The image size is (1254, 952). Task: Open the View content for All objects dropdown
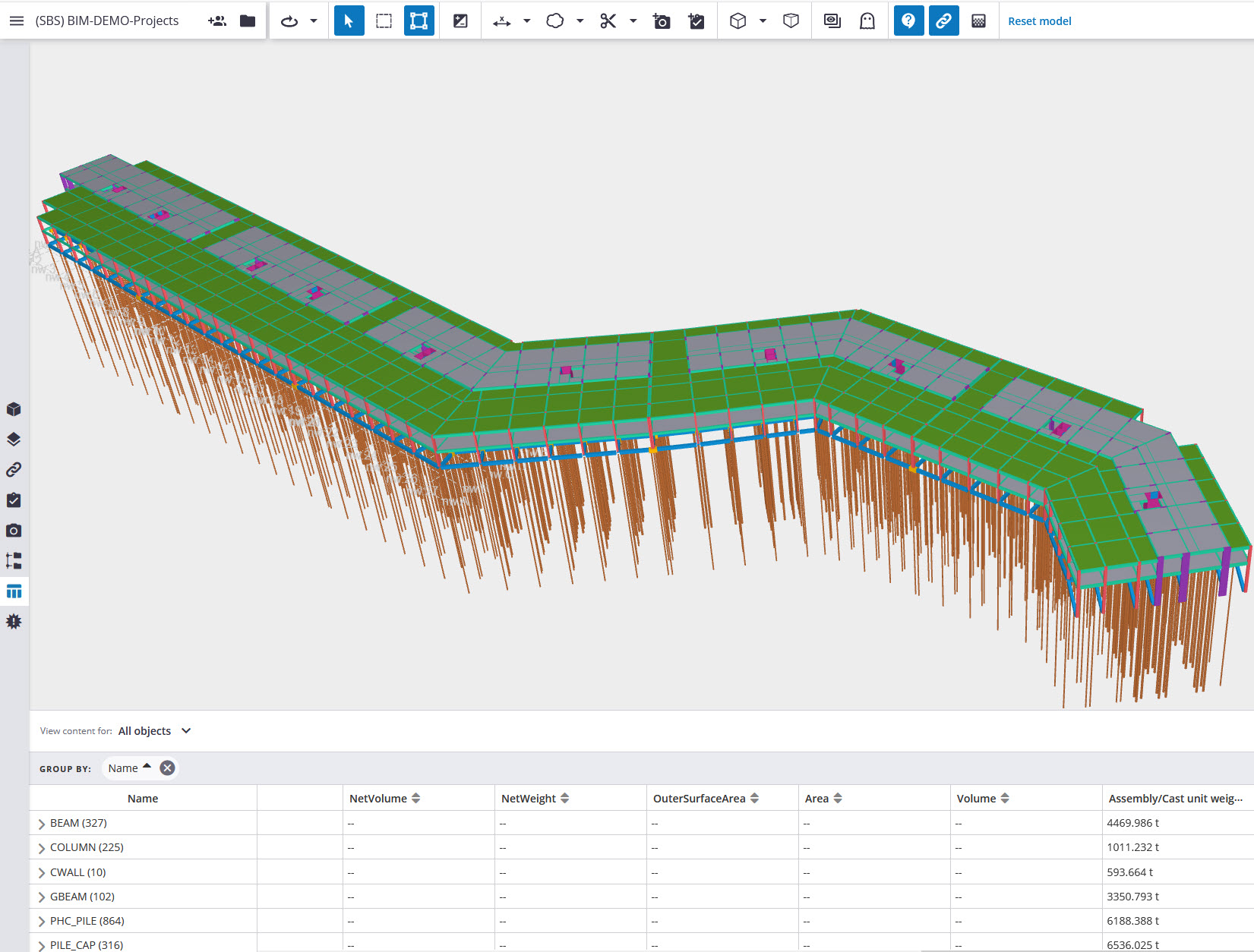(155, 730)
